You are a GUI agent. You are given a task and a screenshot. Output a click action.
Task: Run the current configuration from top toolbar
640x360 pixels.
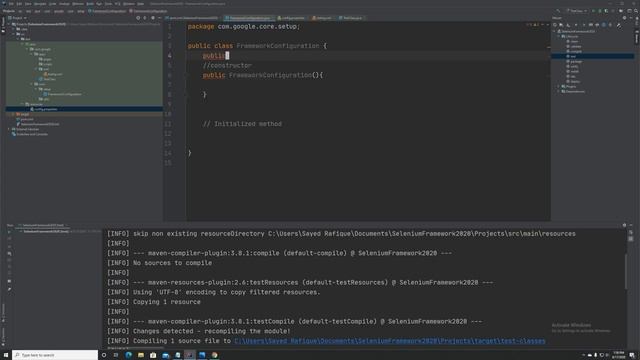pos(593,11)
